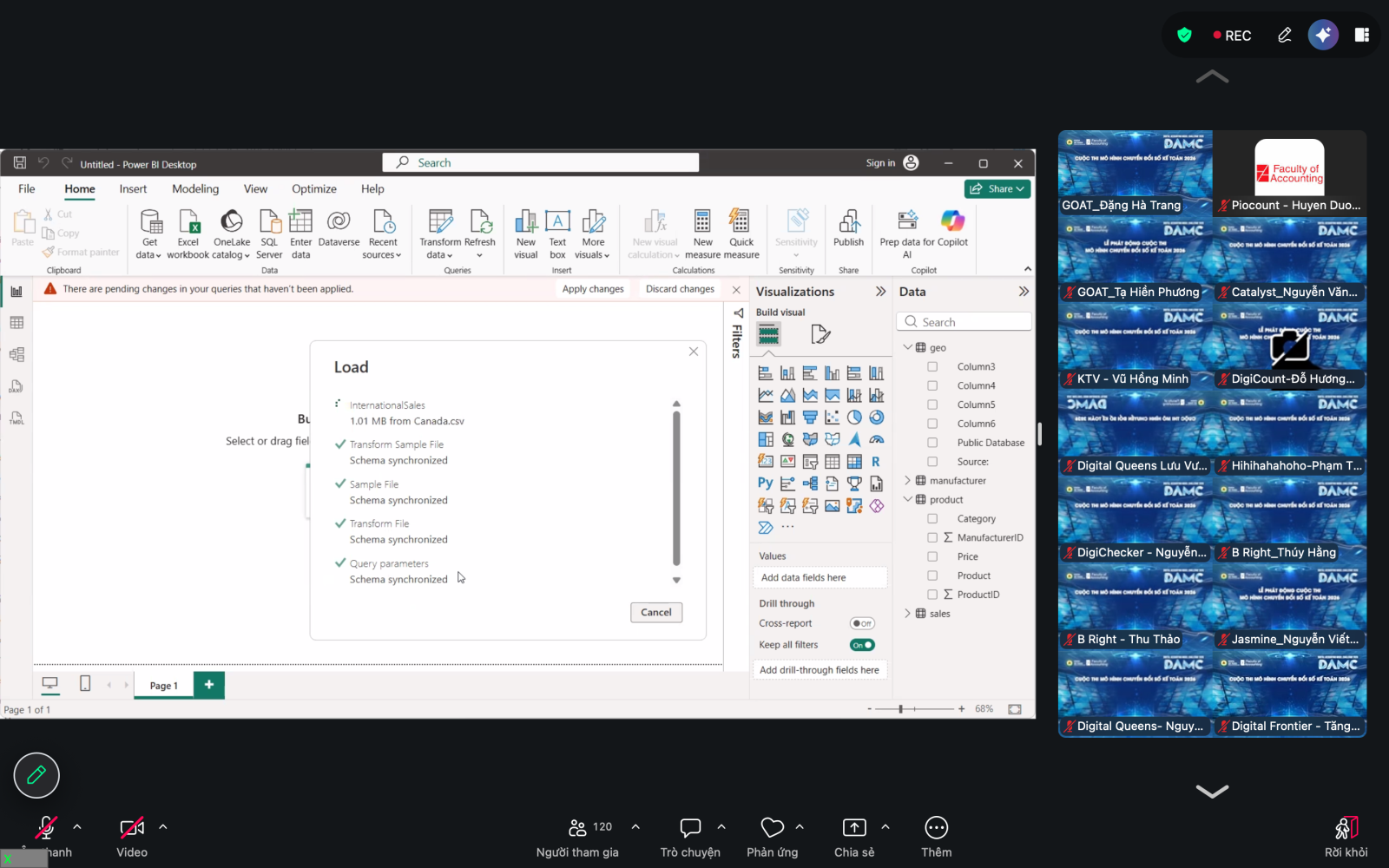1389x868 pixels.
Task: Select the R script visual
Action: [x=876, y=462]
